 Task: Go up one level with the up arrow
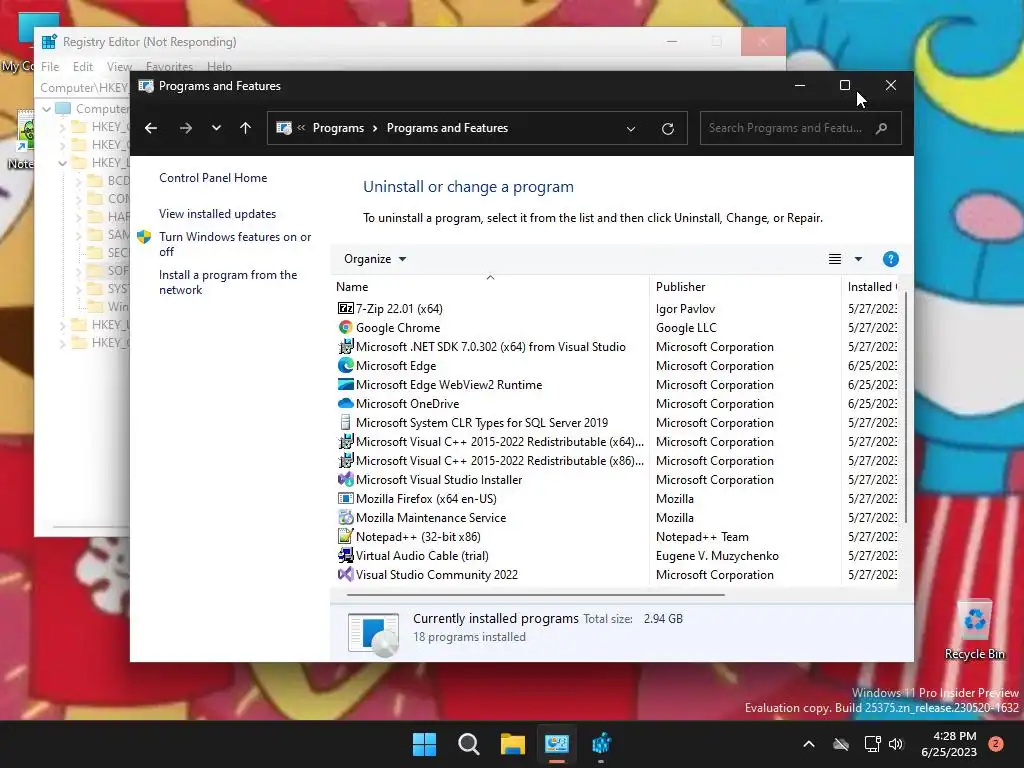pyautogui.click(x=246, y=128)
